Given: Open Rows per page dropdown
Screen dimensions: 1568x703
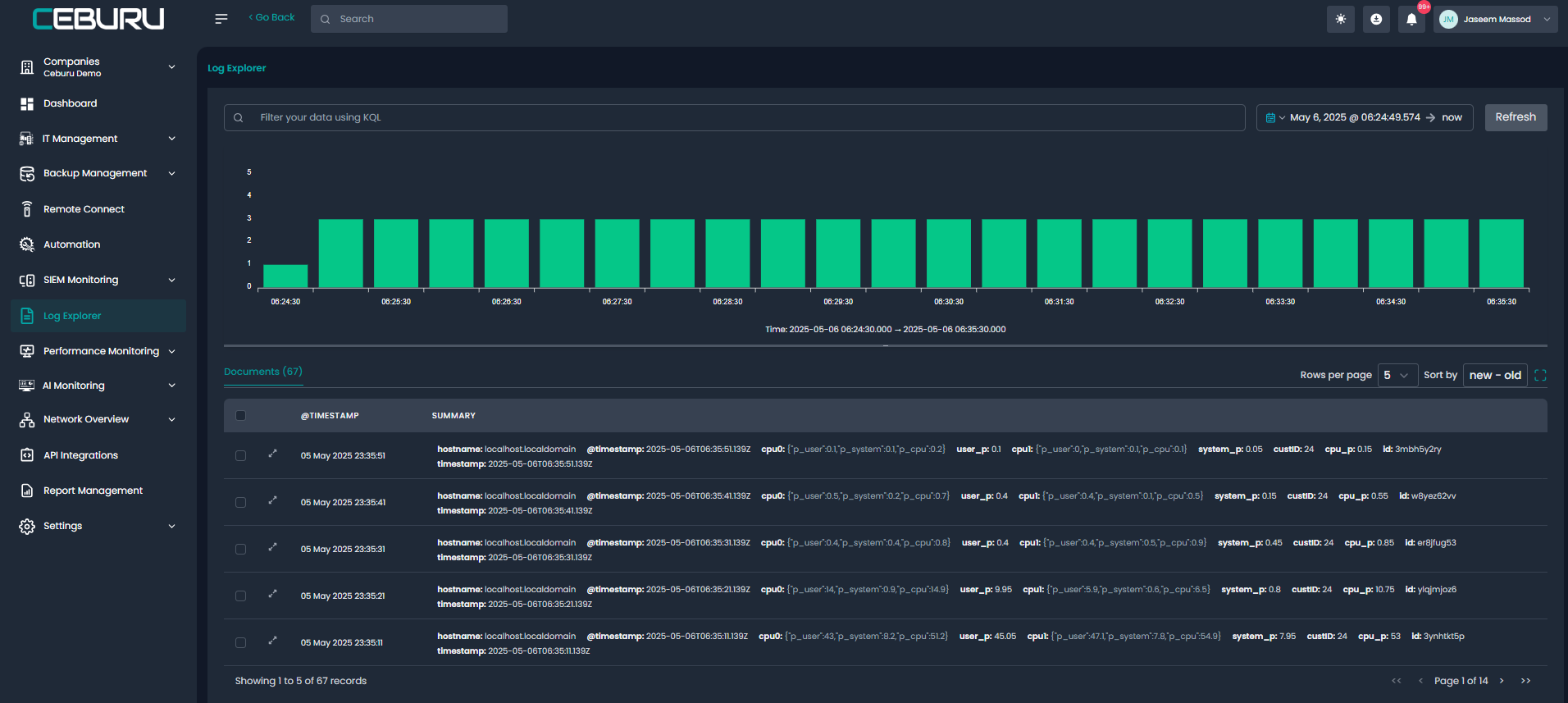Looking at the screenshot, I should click(1397, 375).
